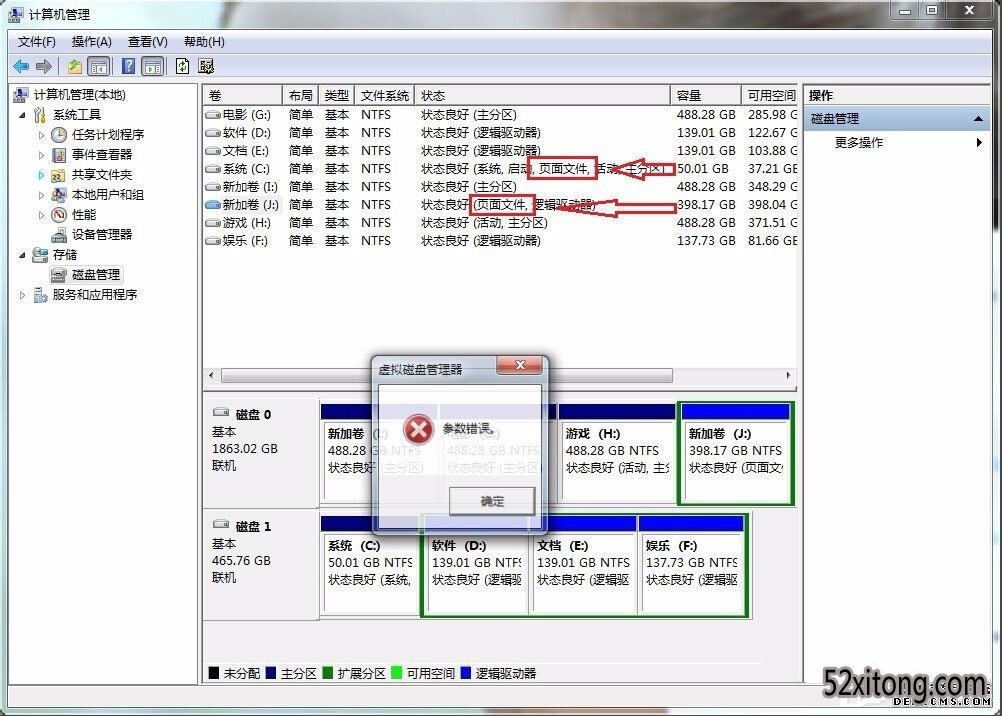Open the 查看(V) menu
The width and height of the screenshot is (1002, 716).
[x=148, y=42]
